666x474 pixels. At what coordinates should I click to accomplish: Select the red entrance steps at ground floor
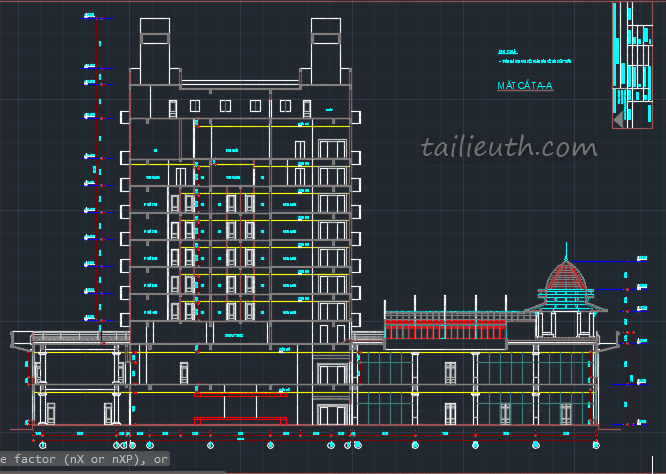[240, 420]
